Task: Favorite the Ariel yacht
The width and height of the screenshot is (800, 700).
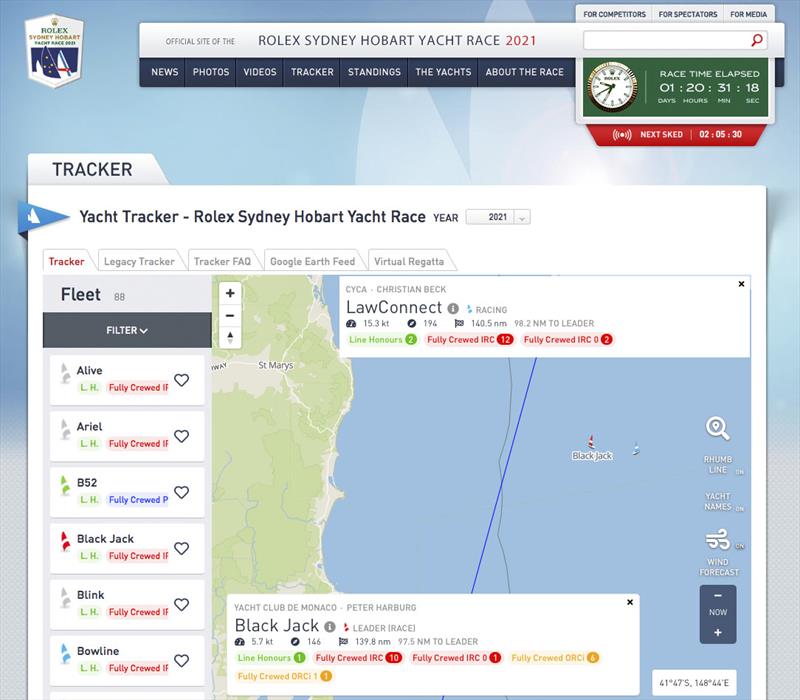Action: tap(182, 436)
